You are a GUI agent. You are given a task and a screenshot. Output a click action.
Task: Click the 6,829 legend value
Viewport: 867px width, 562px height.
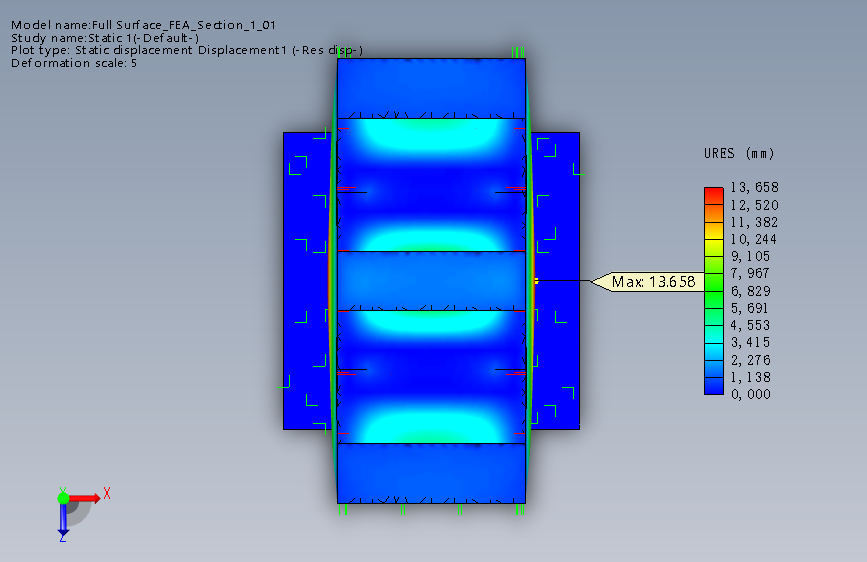coord(750,291)
